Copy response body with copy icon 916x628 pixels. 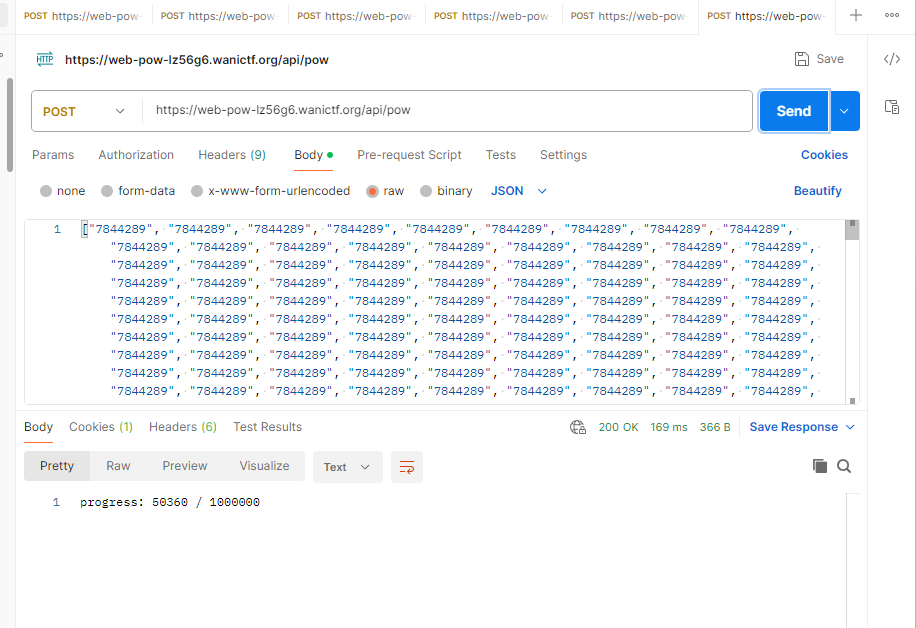[x=820, y=466]
